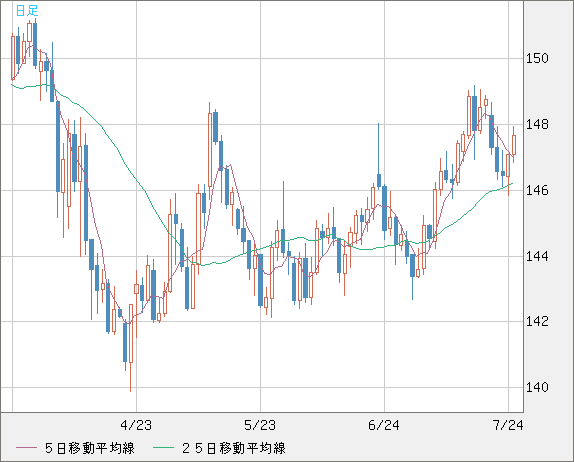Viewport: 574px width, 462px height.
Task: Click the 144 price axis label
Action: point(537,256)
